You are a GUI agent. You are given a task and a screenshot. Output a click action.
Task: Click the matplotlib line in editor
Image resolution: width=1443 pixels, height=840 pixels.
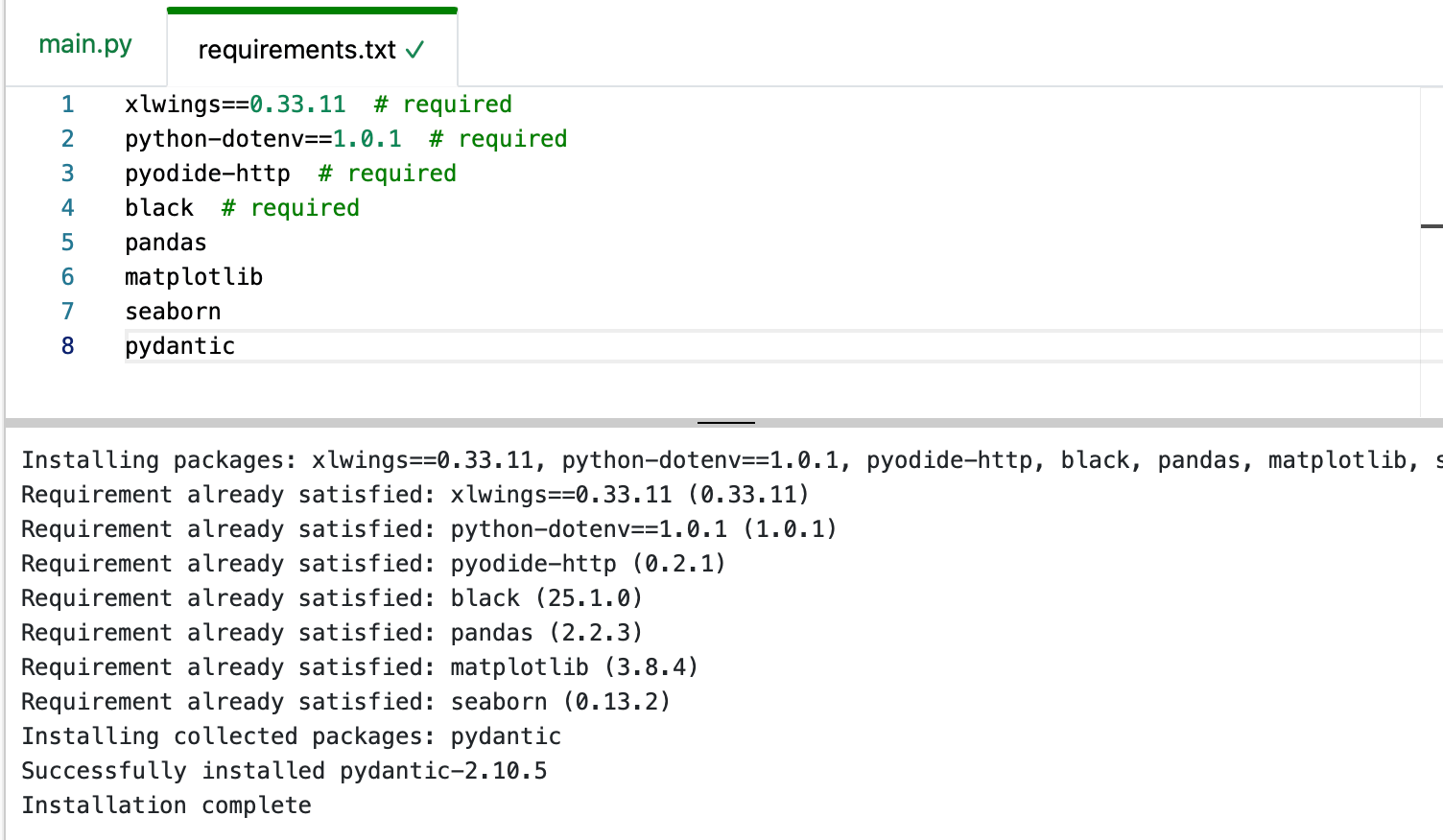(194, 277)
